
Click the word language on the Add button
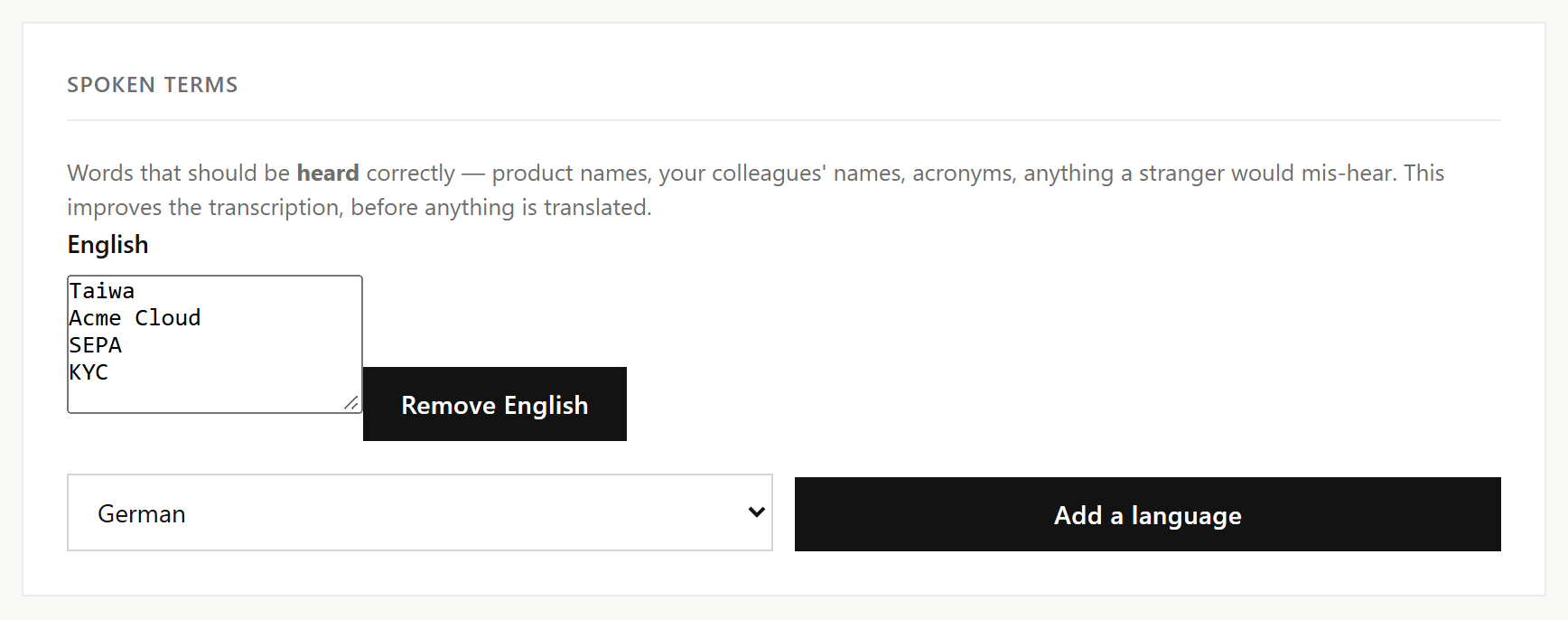tap(1186, 516)
